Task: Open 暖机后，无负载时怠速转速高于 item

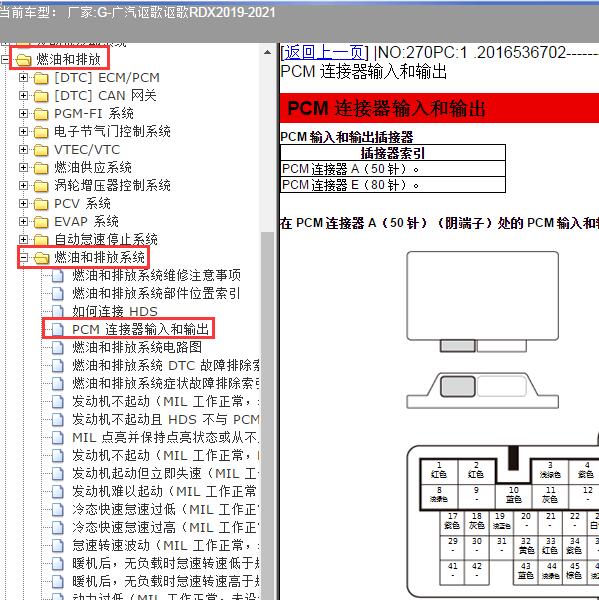Action: tap(165, 582)
